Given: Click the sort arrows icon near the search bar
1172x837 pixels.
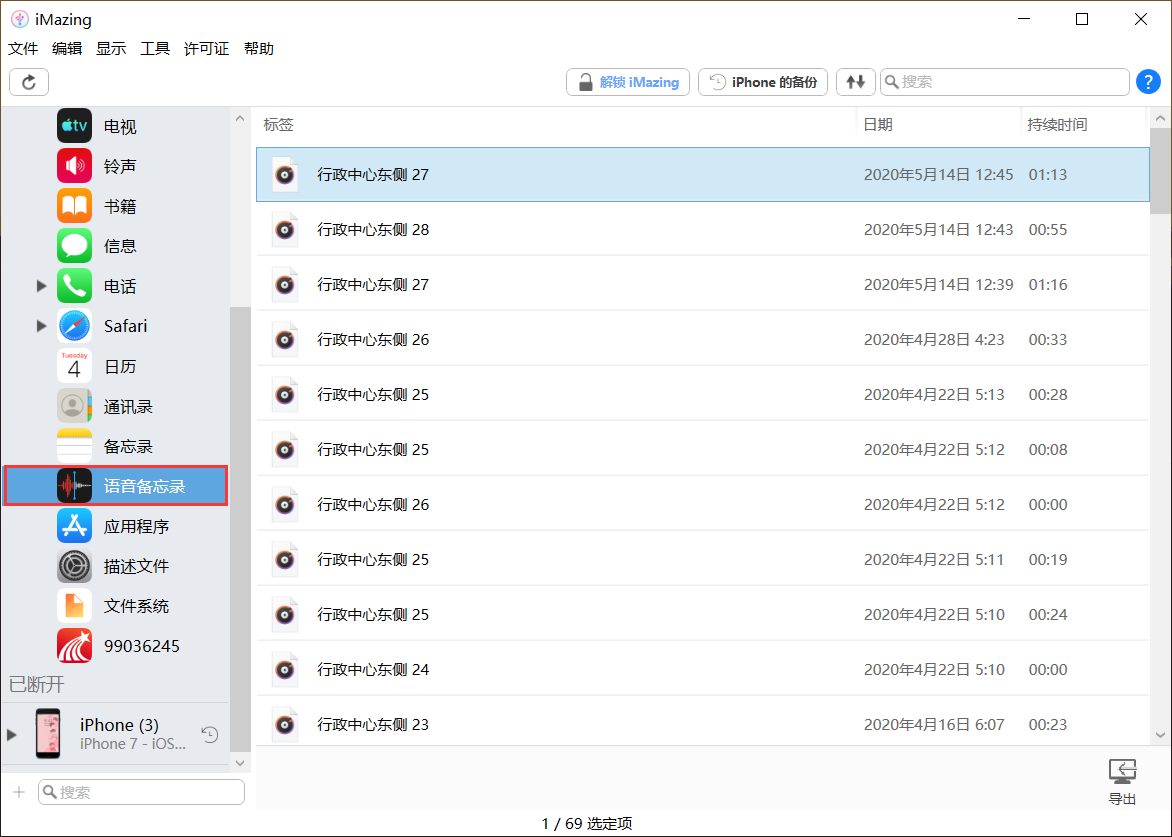Looking at the screenshot, I should click(x=855, y=82).
